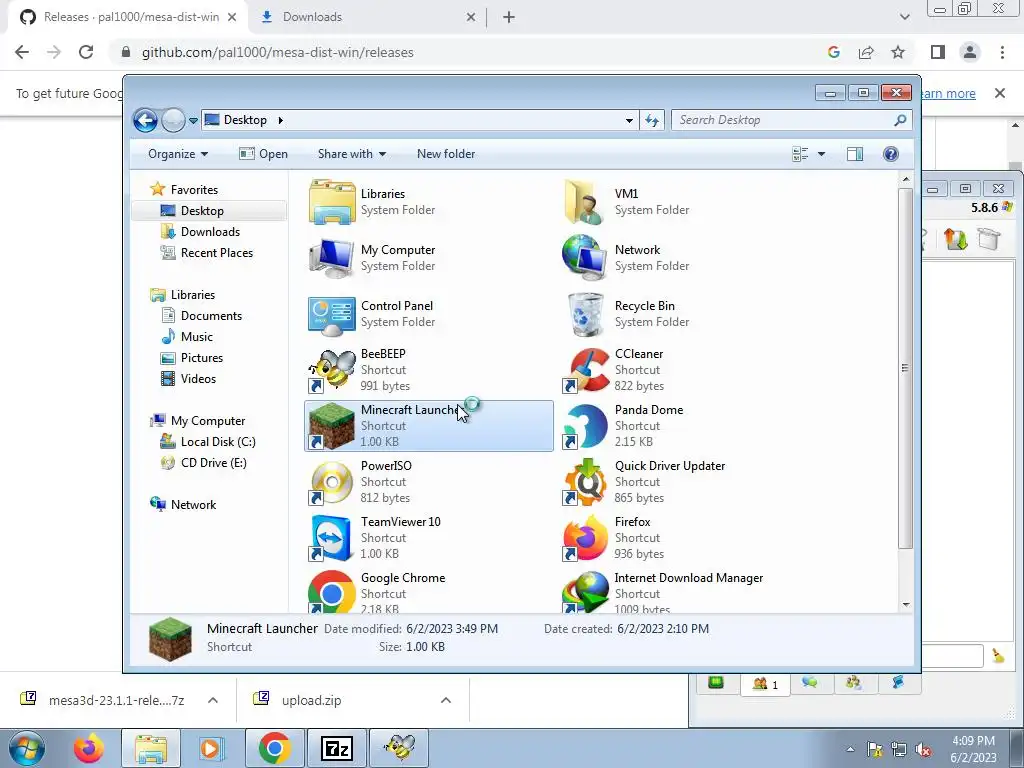This screenshot has width=1024, height=768.
Task: Expand options for mesa3d download item
Action: 213,700
